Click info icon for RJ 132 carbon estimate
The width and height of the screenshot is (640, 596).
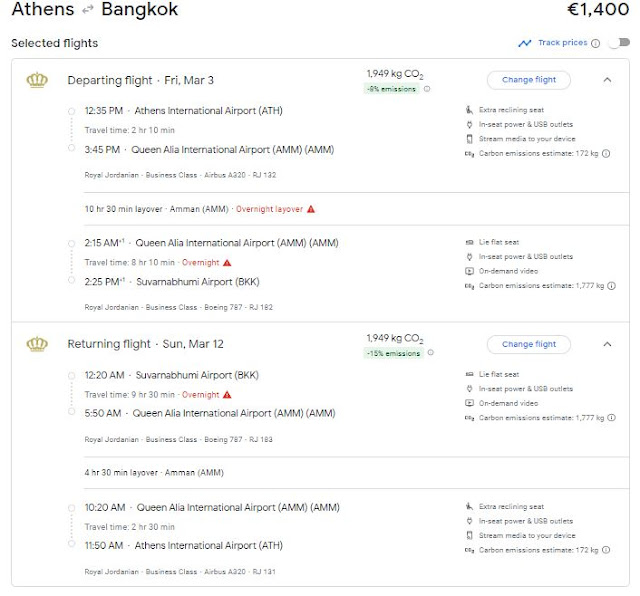(606, 153)
